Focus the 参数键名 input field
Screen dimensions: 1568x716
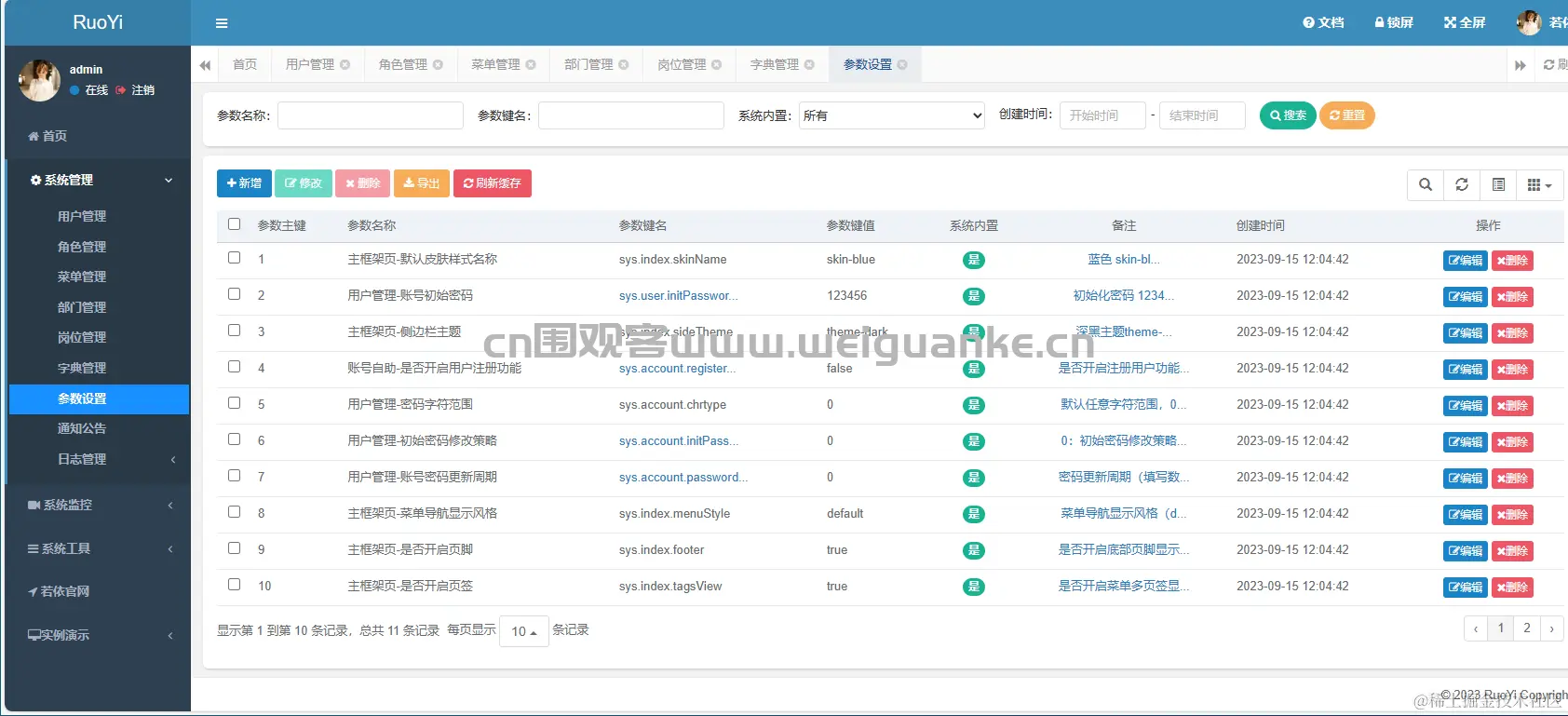coord(631,115)
